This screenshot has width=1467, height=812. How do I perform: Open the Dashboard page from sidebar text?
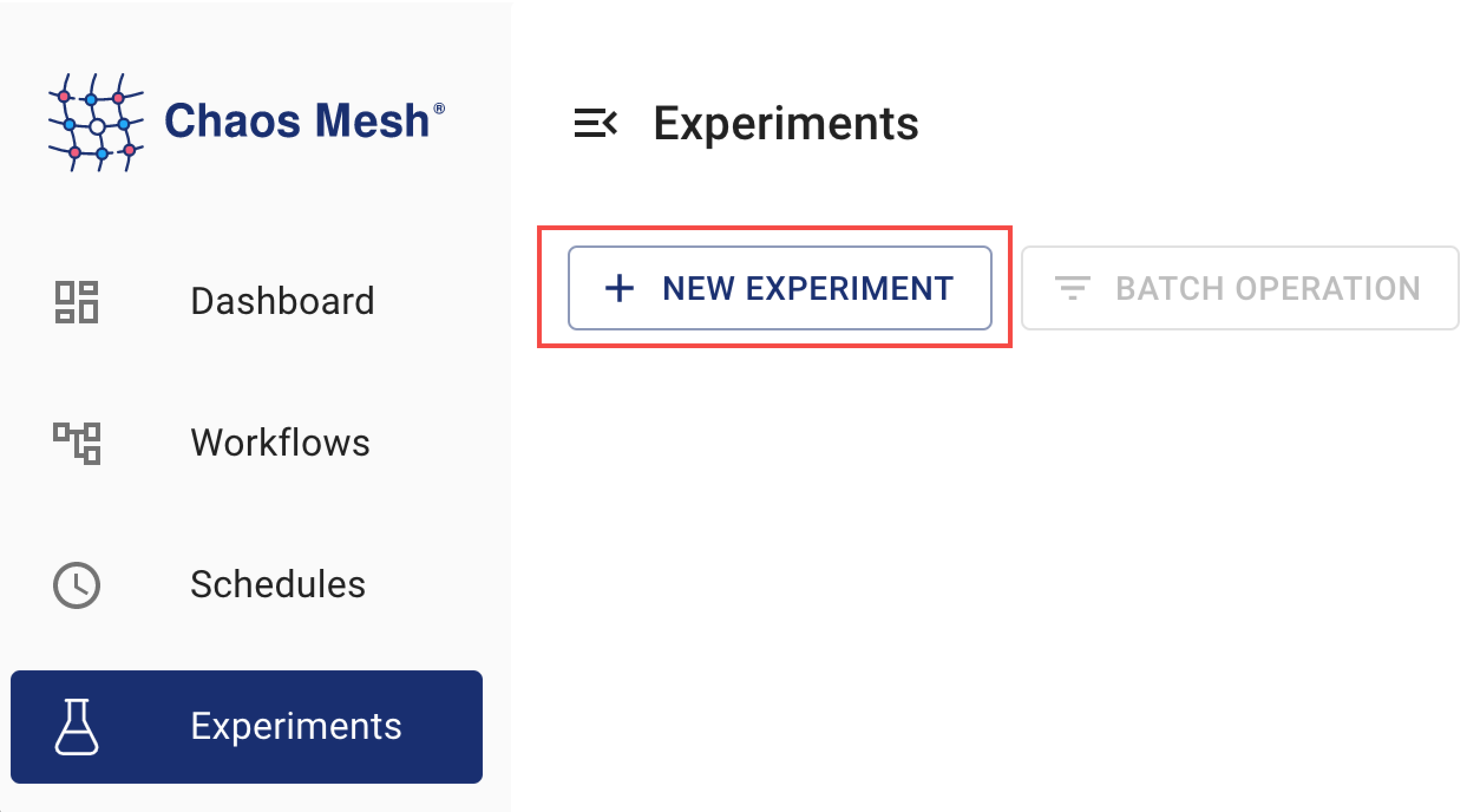[282, 301]
